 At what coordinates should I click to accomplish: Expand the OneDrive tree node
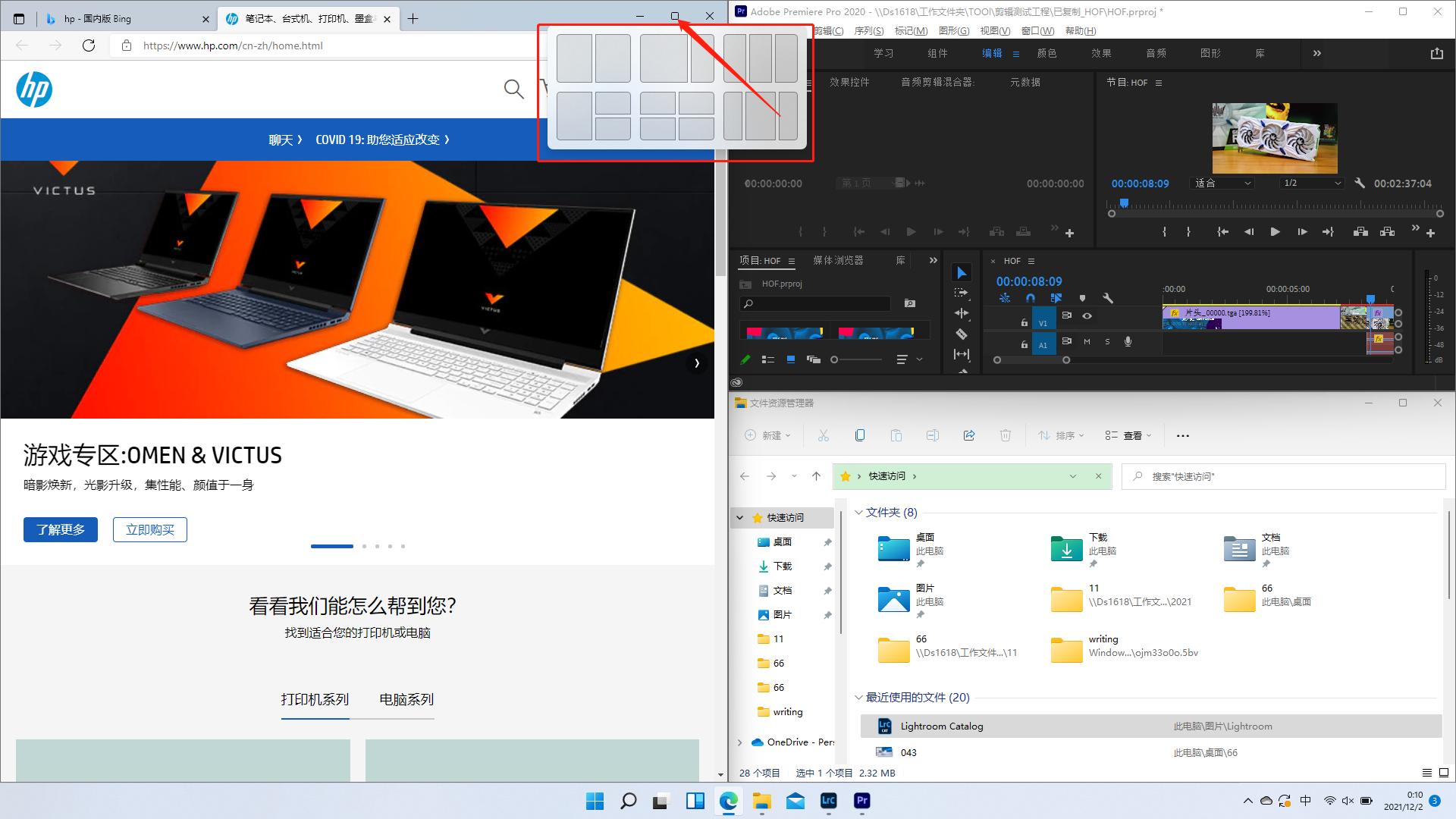tap(740, 742)
